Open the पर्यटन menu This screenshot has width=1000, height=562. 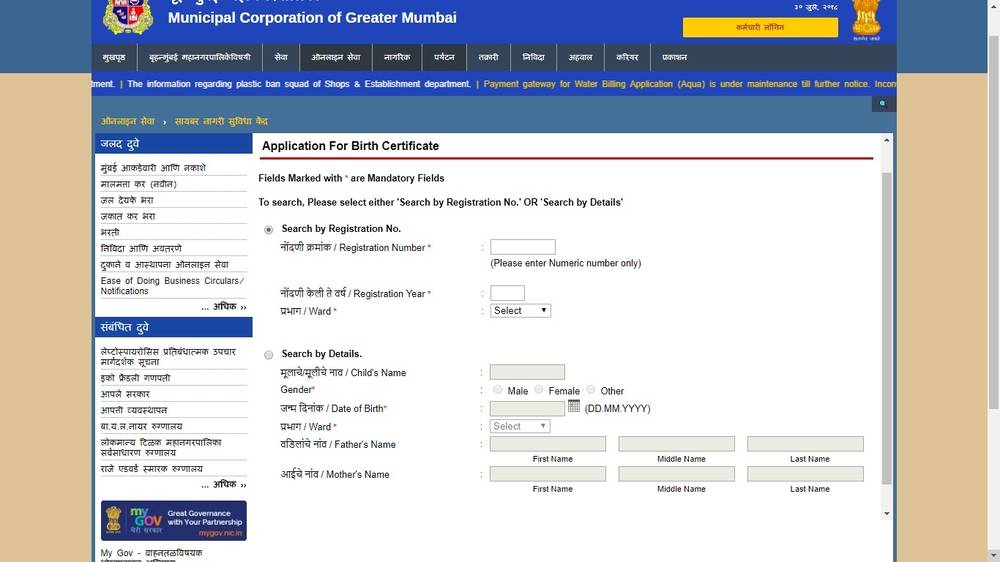pyautogui.click(x=444, y=57)
